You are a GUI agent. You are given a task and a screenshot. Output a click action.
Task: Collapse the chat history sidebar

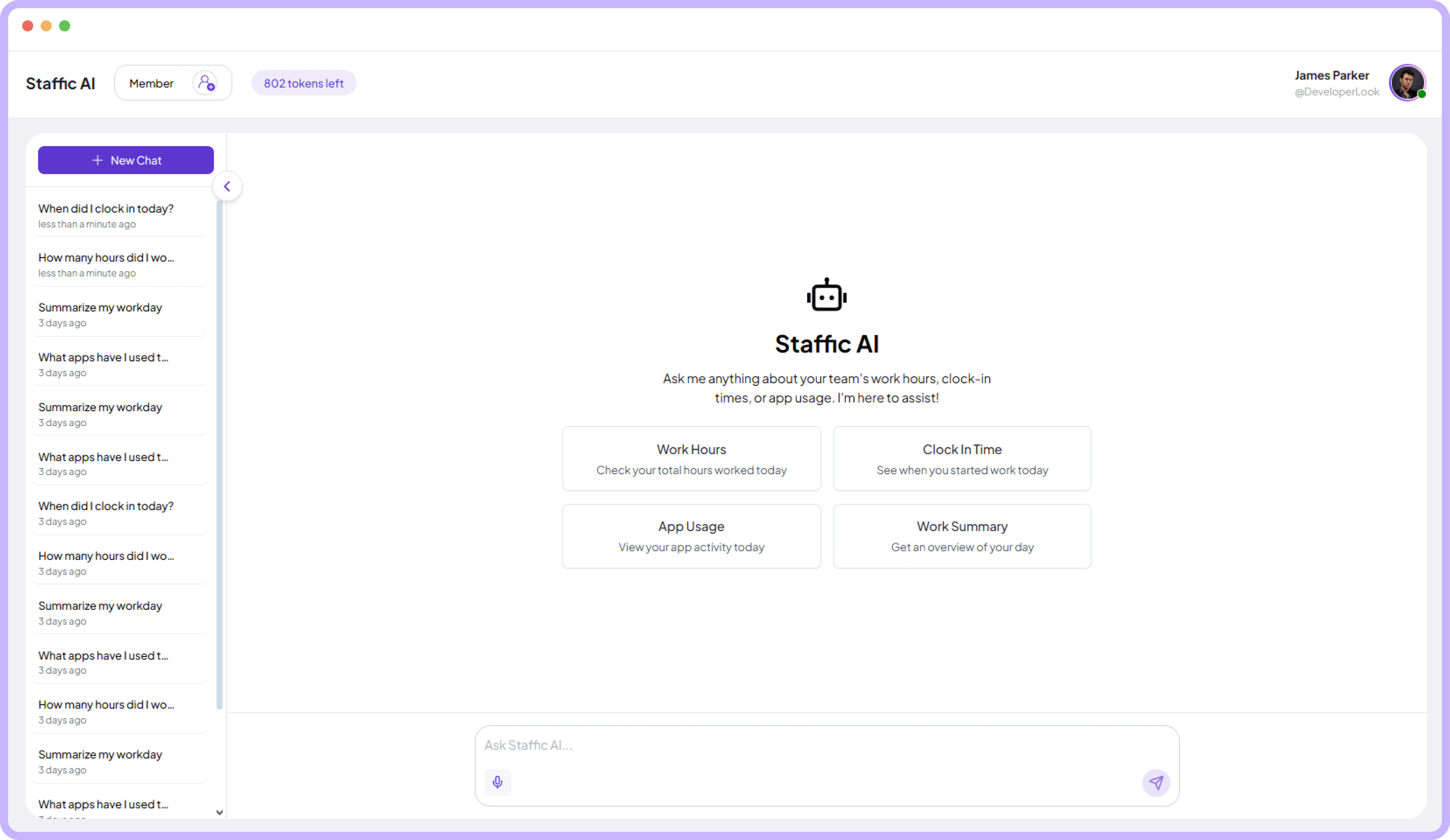pyautogui.click(x=227, y=186)
